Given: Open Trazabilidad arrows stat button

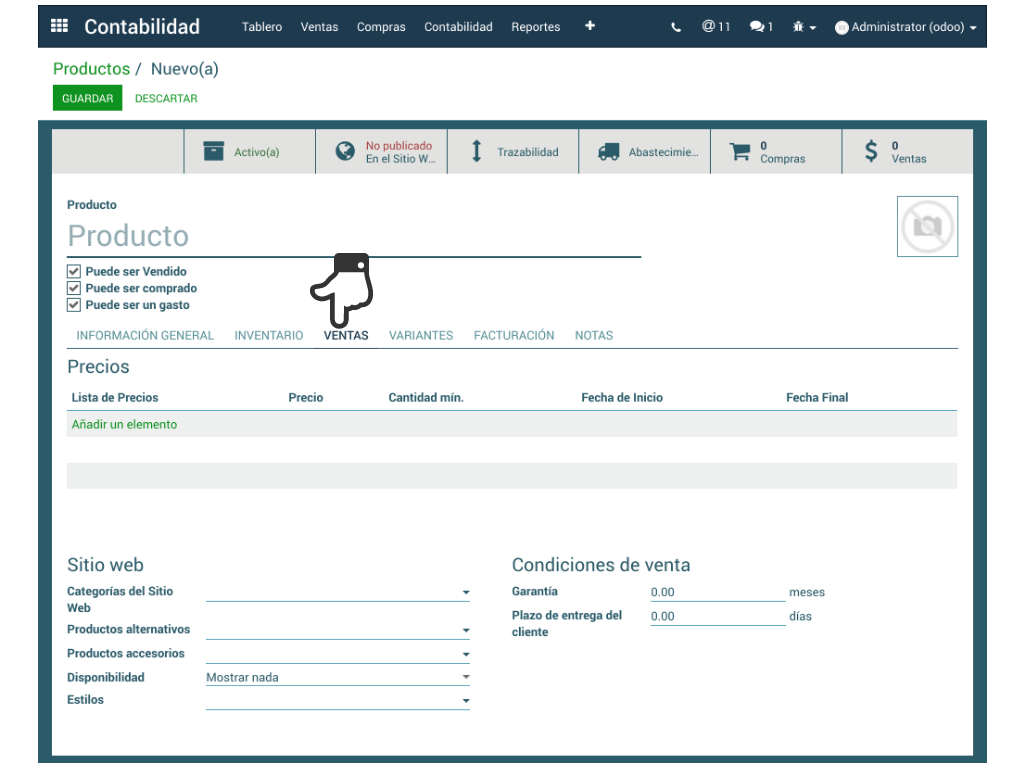Looking at the screenshot, I should point(513,152).
